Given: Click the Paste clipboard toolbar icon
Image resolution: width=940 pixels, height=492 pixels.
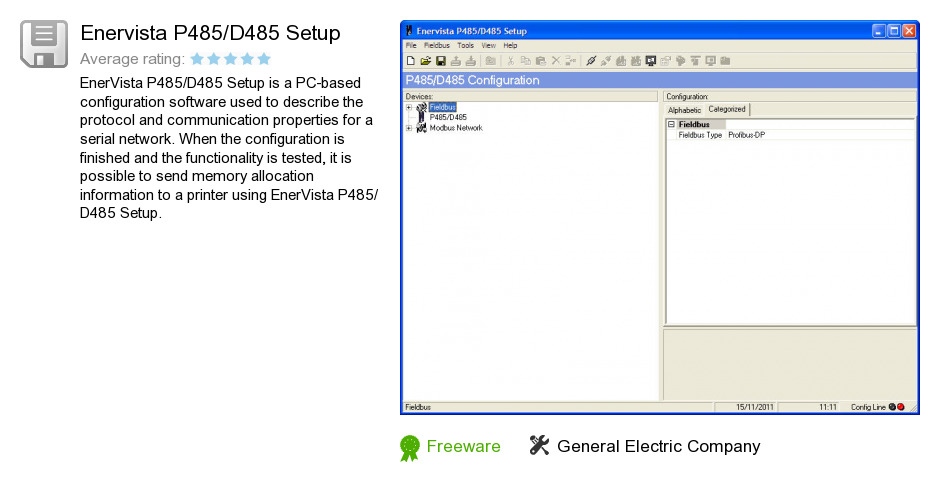Looking at the screenshot, I should [541, 61].
